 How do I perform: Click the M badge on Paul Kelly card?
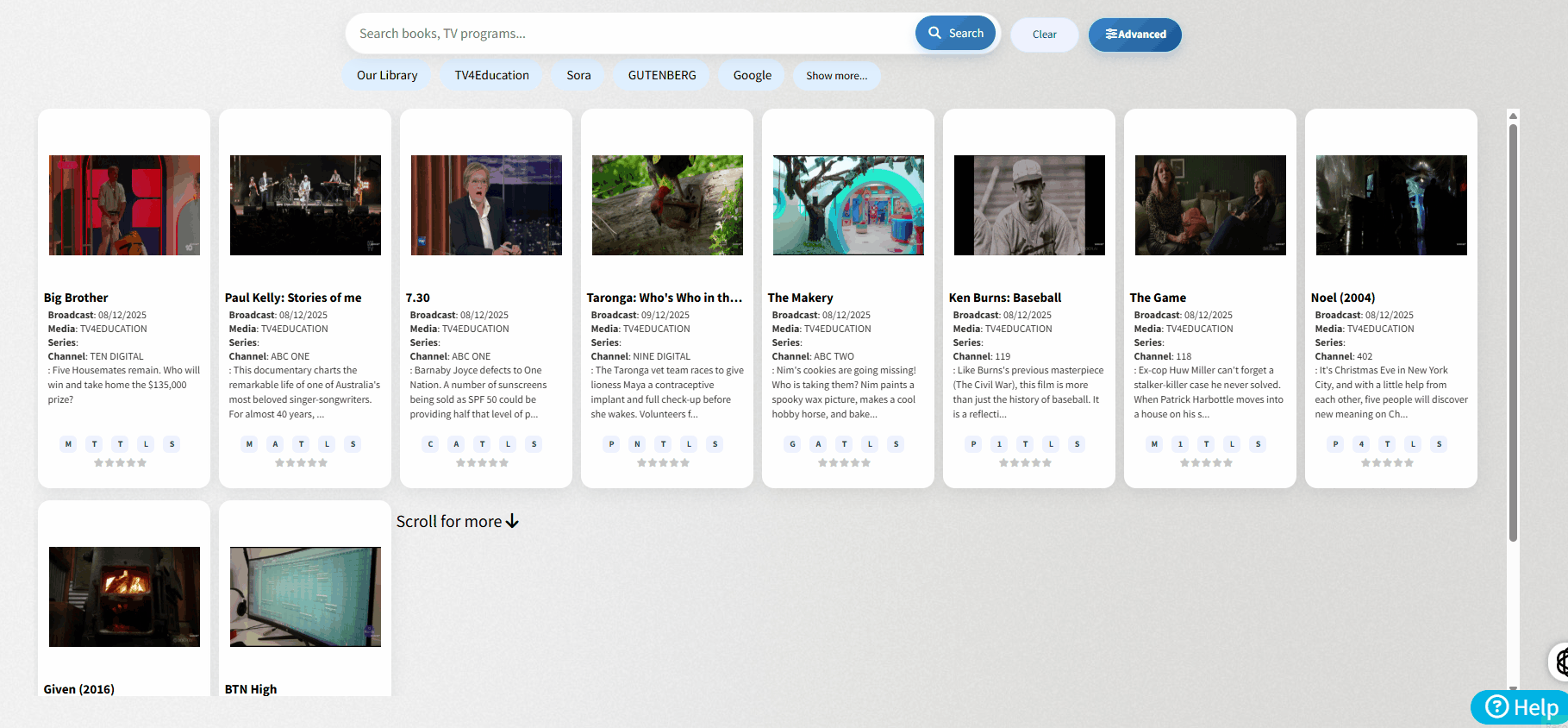point(249,444)
